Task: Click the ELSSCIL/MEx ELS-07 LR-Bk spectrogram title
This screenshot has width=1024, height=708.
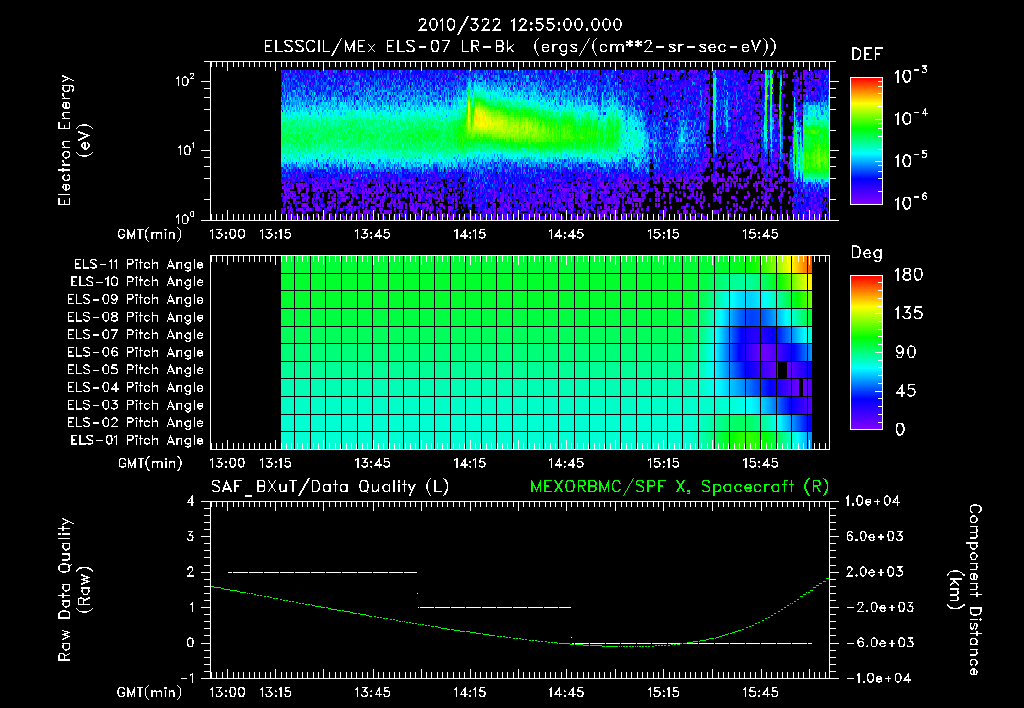Action: (x=520, y=47)
